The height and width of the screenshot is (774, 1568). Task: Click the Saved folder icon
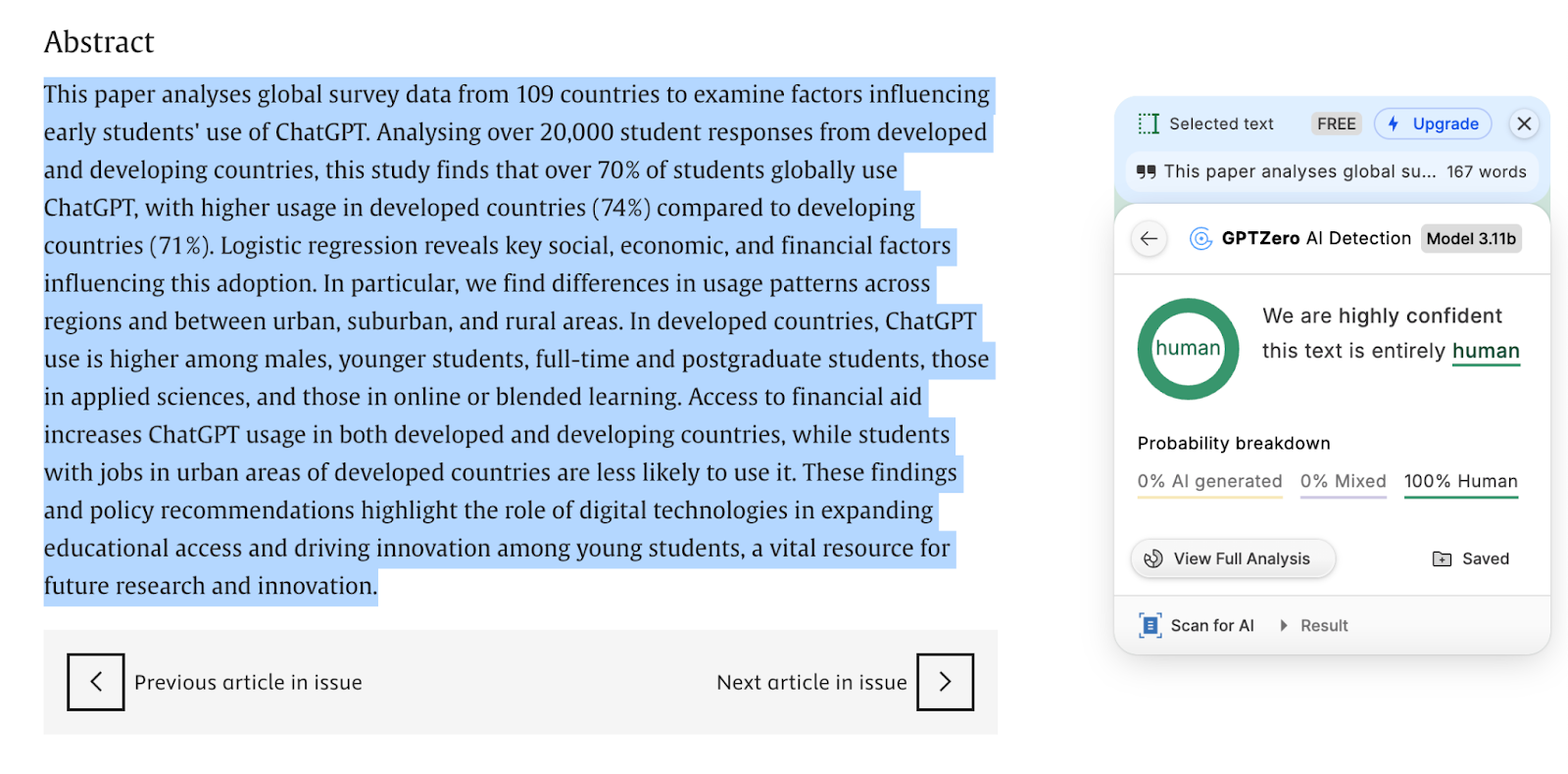coord(1442,559)
